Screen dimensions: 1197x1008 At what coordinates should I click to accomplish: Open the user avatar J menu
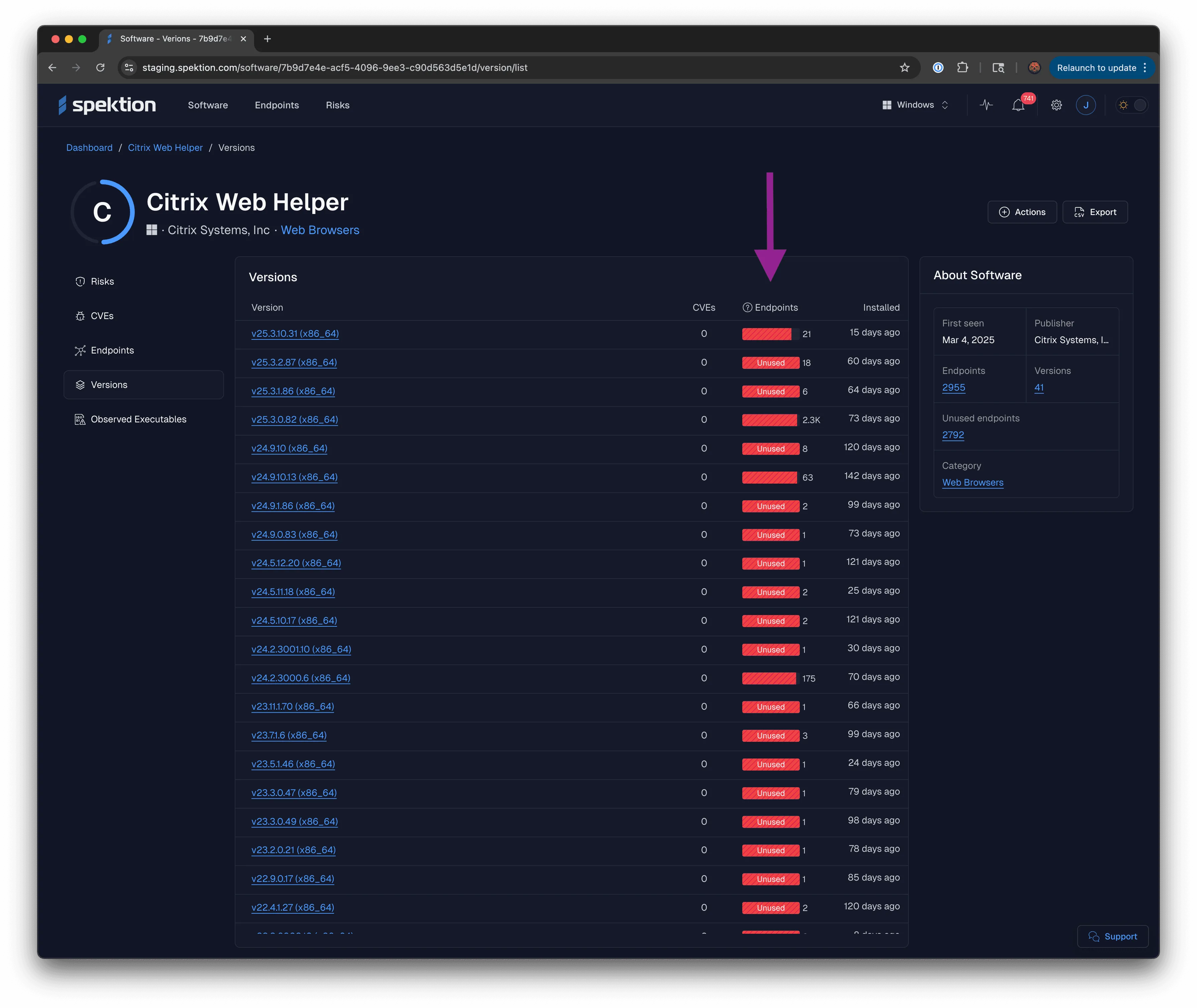tap(1086, 105)
